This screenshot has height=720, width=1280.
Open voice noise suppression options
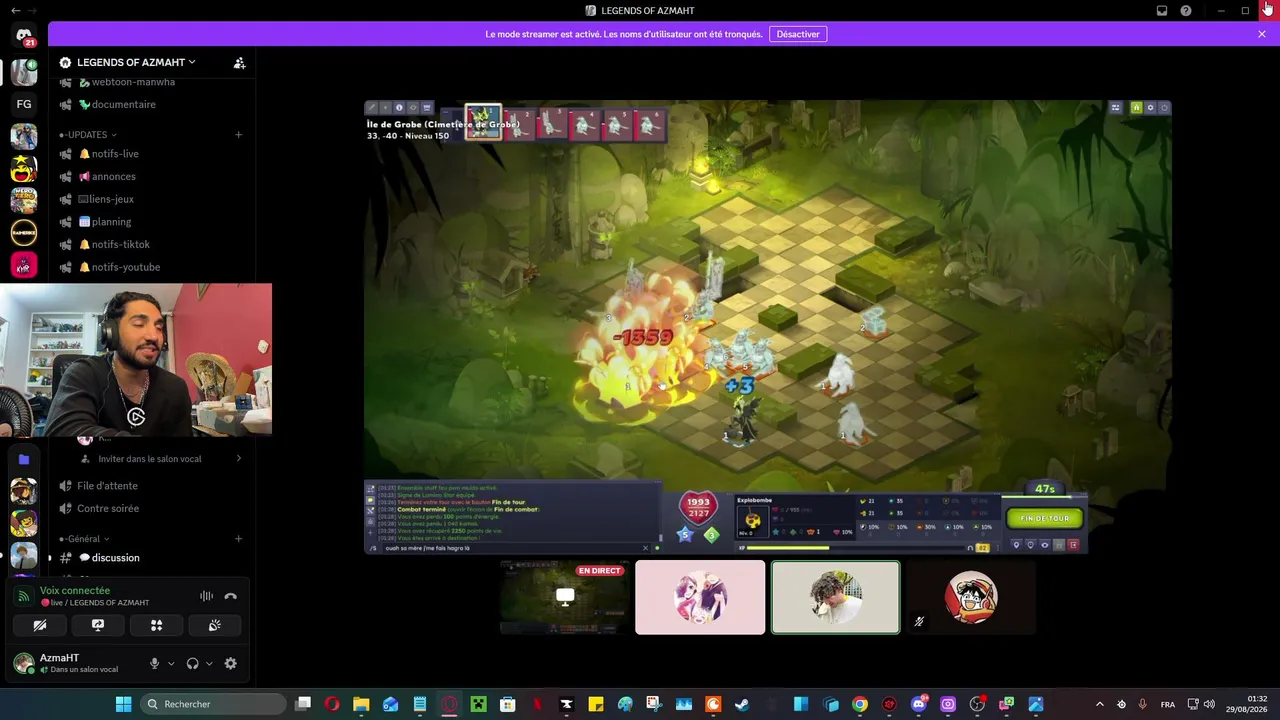206,596
